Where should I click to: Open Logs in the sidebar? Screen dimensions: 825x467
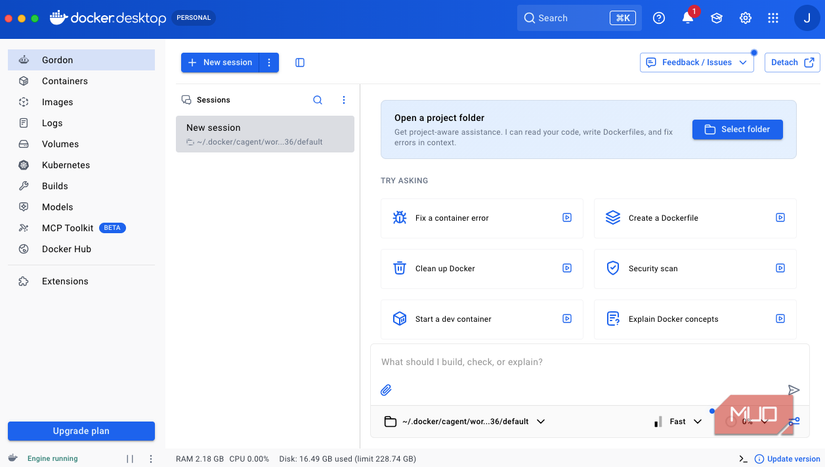pos(81,123)
